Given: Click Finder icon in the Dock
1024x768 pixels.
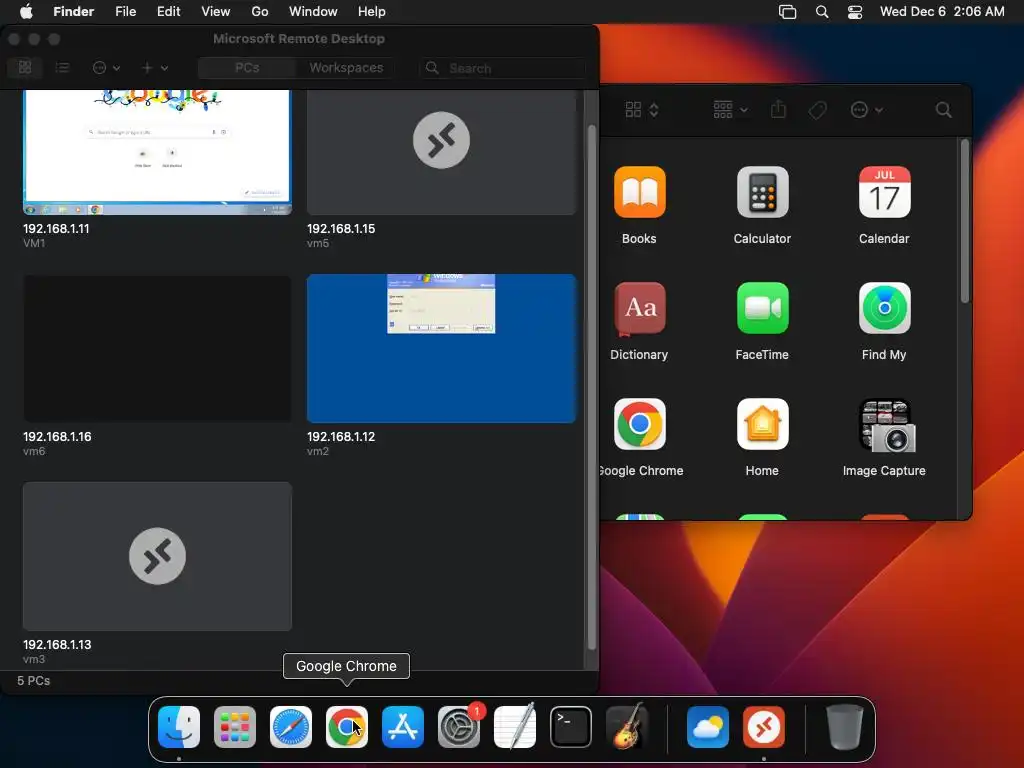Looking at the screenshot, I should [x=179, y=727].
